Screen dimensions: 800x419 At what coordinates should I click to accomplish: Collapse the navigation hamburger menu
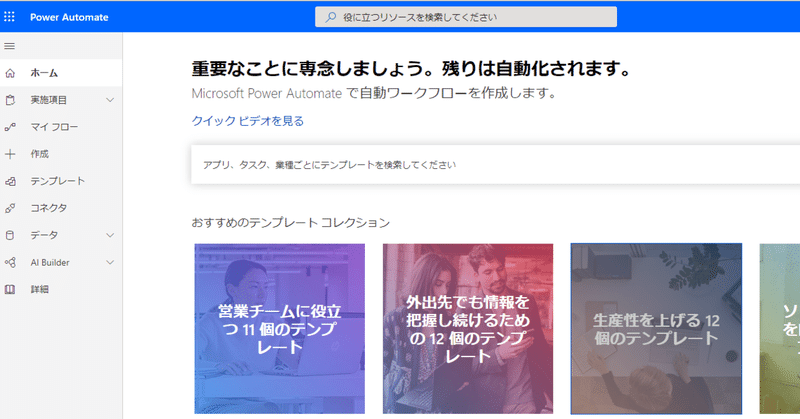(9, 46)
